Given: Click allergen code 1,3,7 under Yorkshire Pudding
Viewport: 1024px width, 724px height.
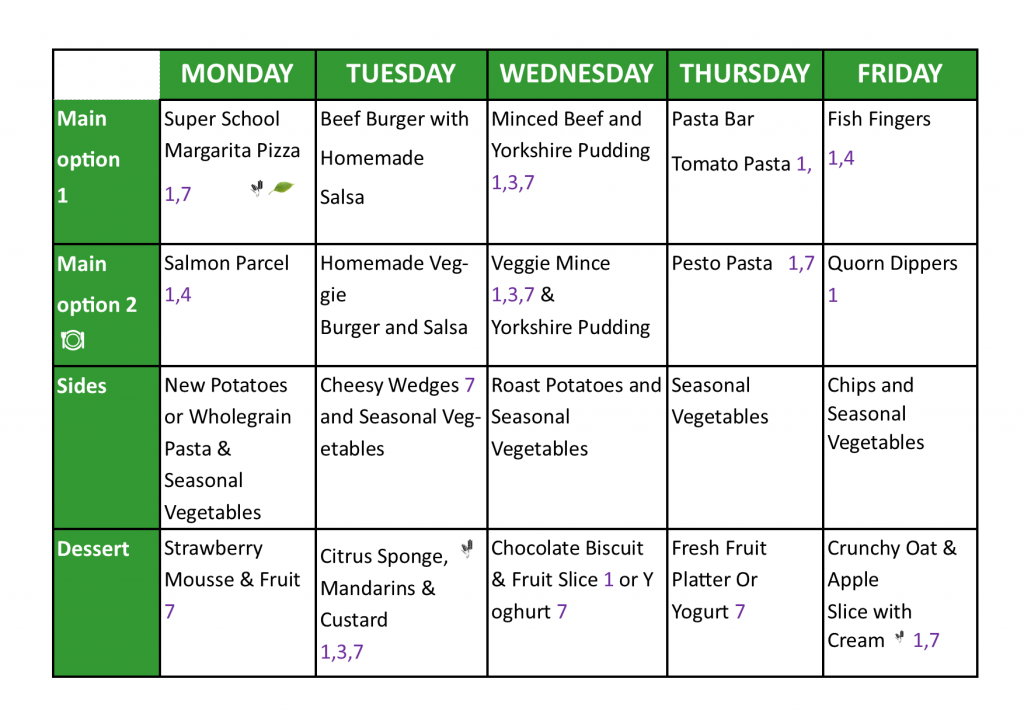Looking at the screenshot, I should point(513,183).
